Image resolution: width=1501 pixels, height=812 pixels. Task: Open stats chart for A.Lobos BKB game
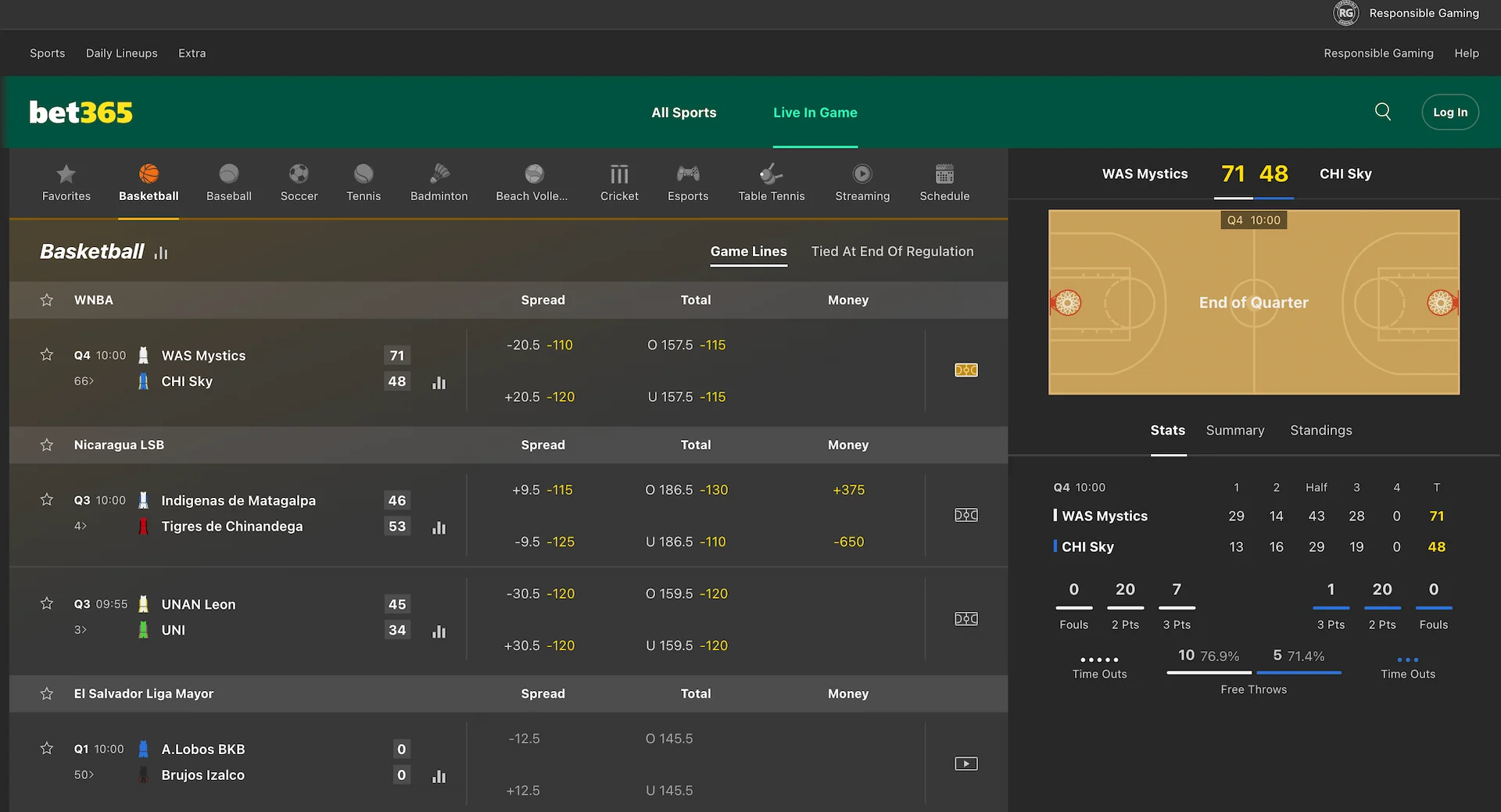pyautogui.click(x=439, y=777)
